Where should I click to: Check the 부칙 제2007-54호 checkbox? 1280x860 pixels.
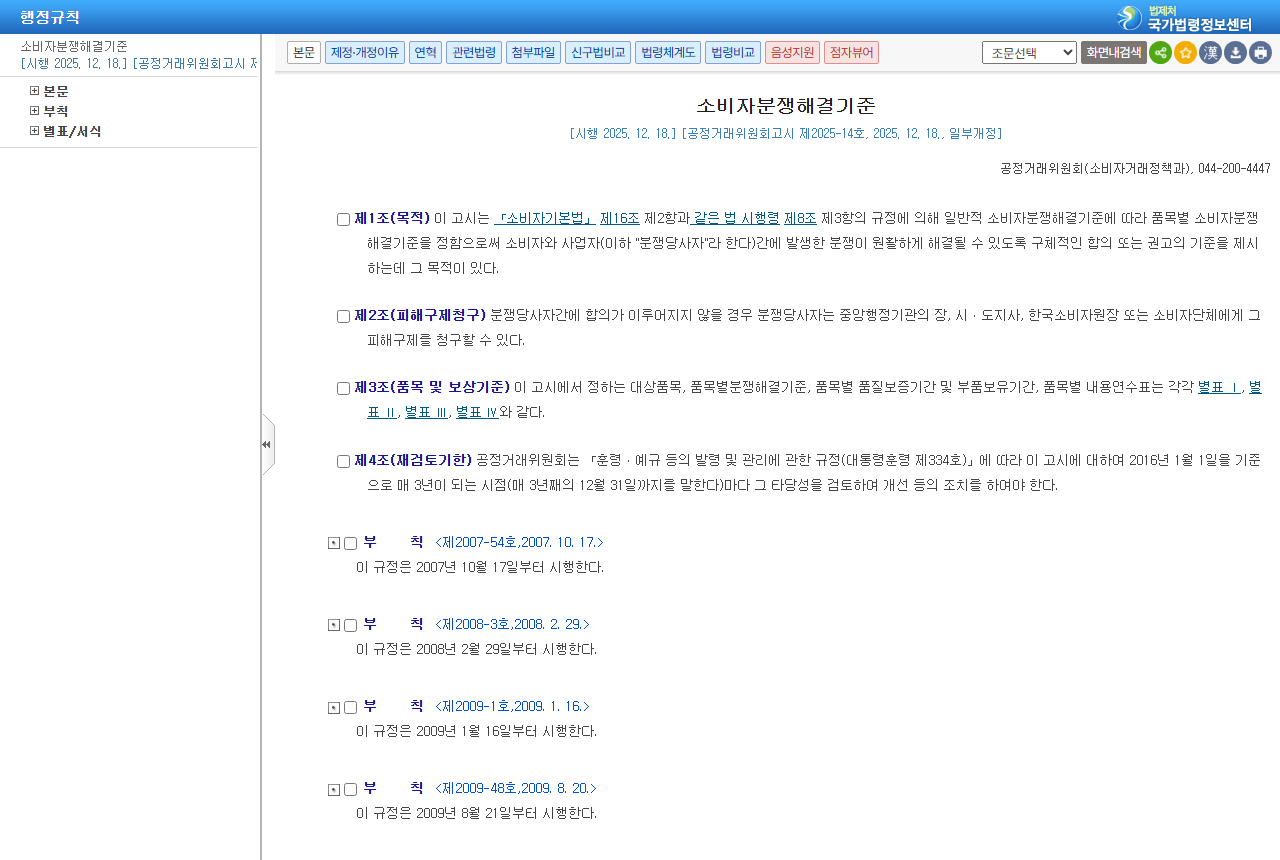[350, 543]
